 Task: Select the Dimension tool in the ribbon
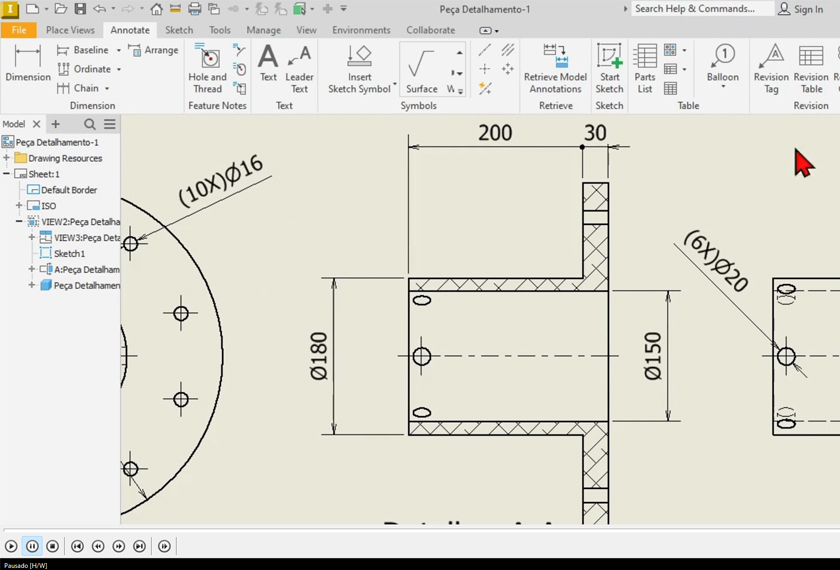(27, 63)
